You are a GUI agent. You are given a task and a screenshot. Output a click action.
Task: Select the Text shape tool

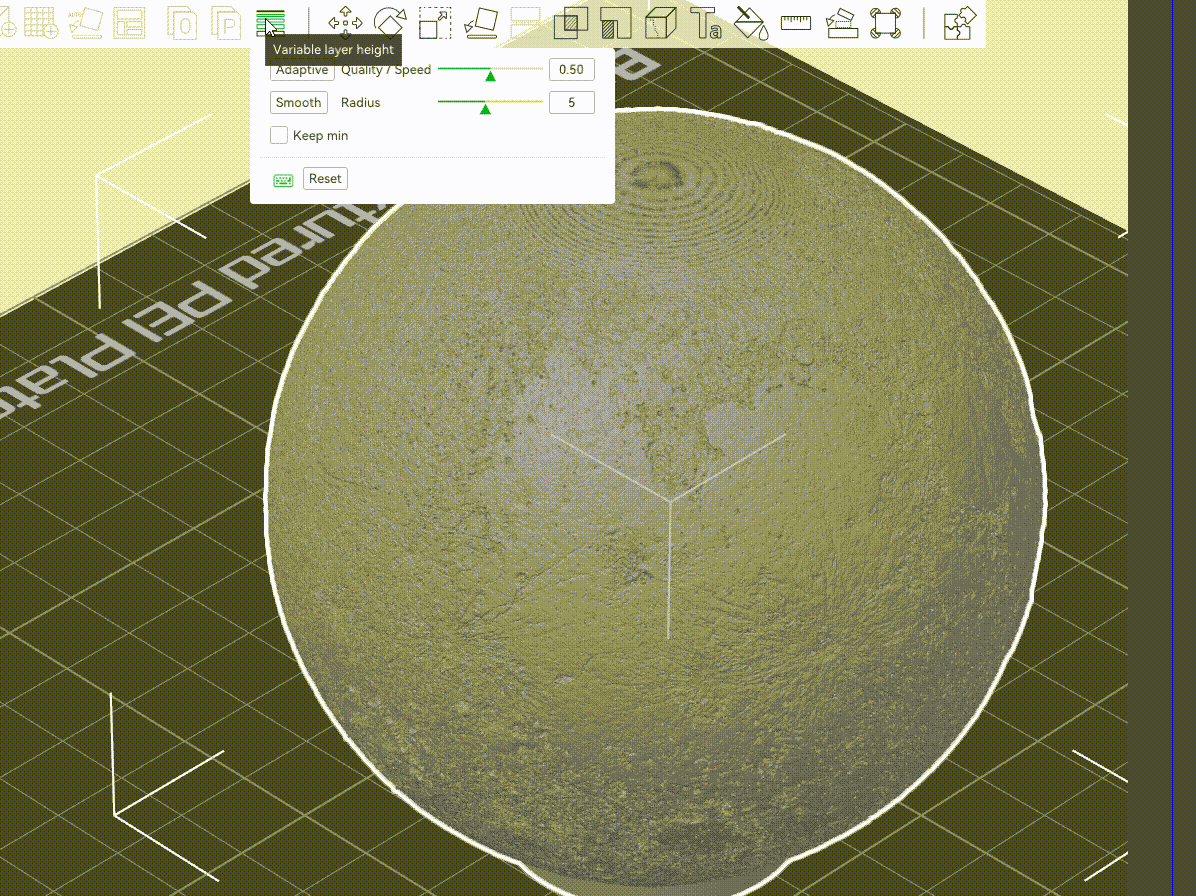pyautogui.click(x=706, y=23)
